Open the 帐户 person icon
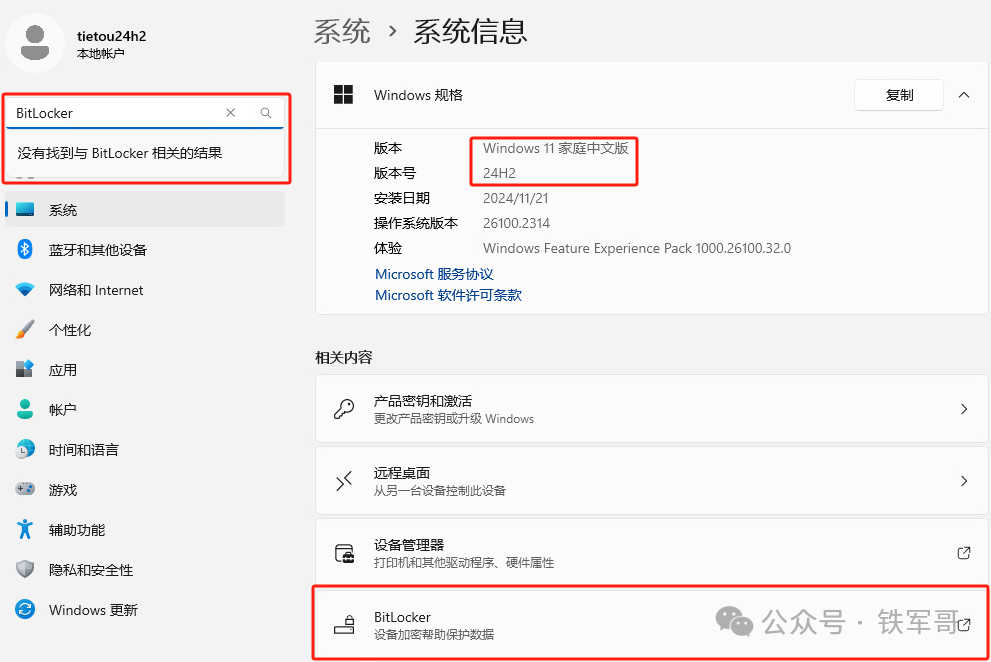Screen dimensions: 991x662 pyautogui.click(x=25, y=409)
